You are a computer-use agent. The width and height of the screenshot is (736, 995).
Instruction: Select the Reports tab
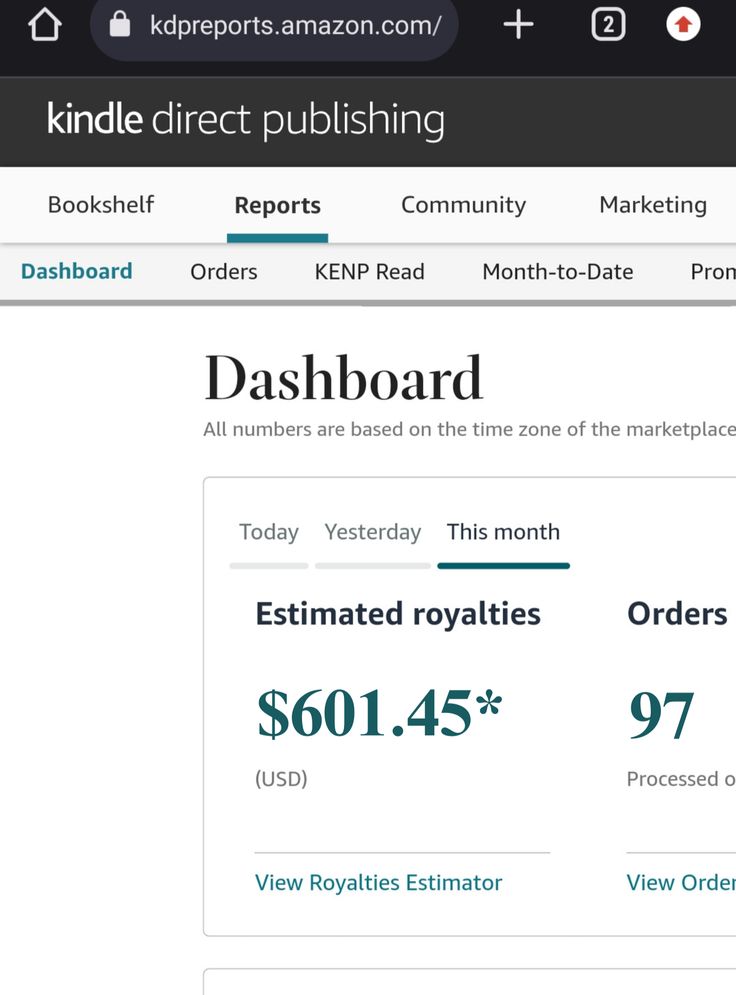[277, 206]
